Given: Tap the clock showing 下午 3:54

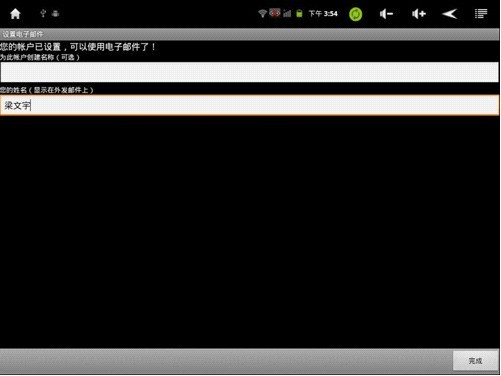Looking at the screenshot, I should [323, 14].
